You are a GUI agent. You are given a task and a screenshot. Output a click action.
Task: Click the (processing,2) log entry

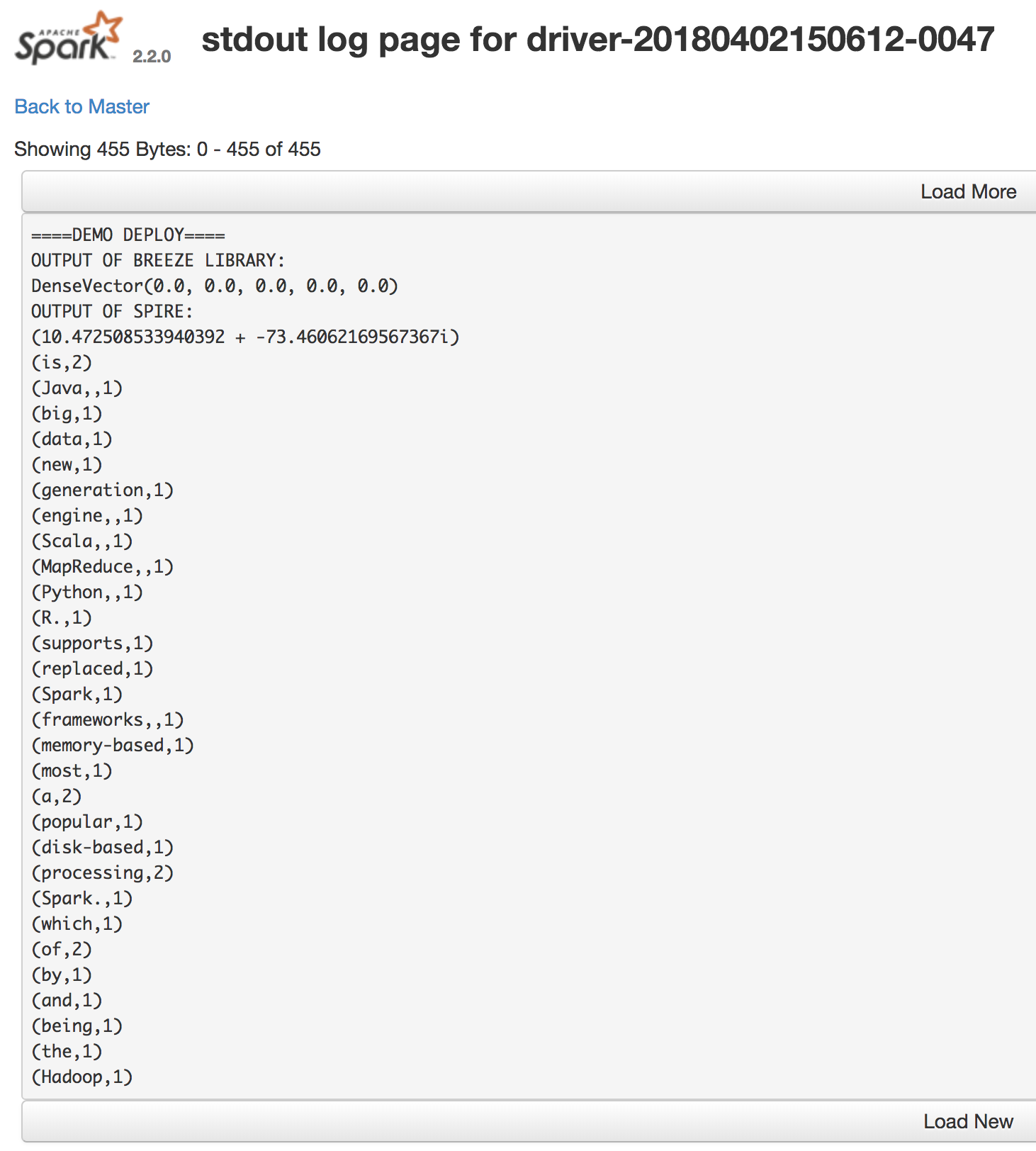pyautogui.click(x=102, y=872)
